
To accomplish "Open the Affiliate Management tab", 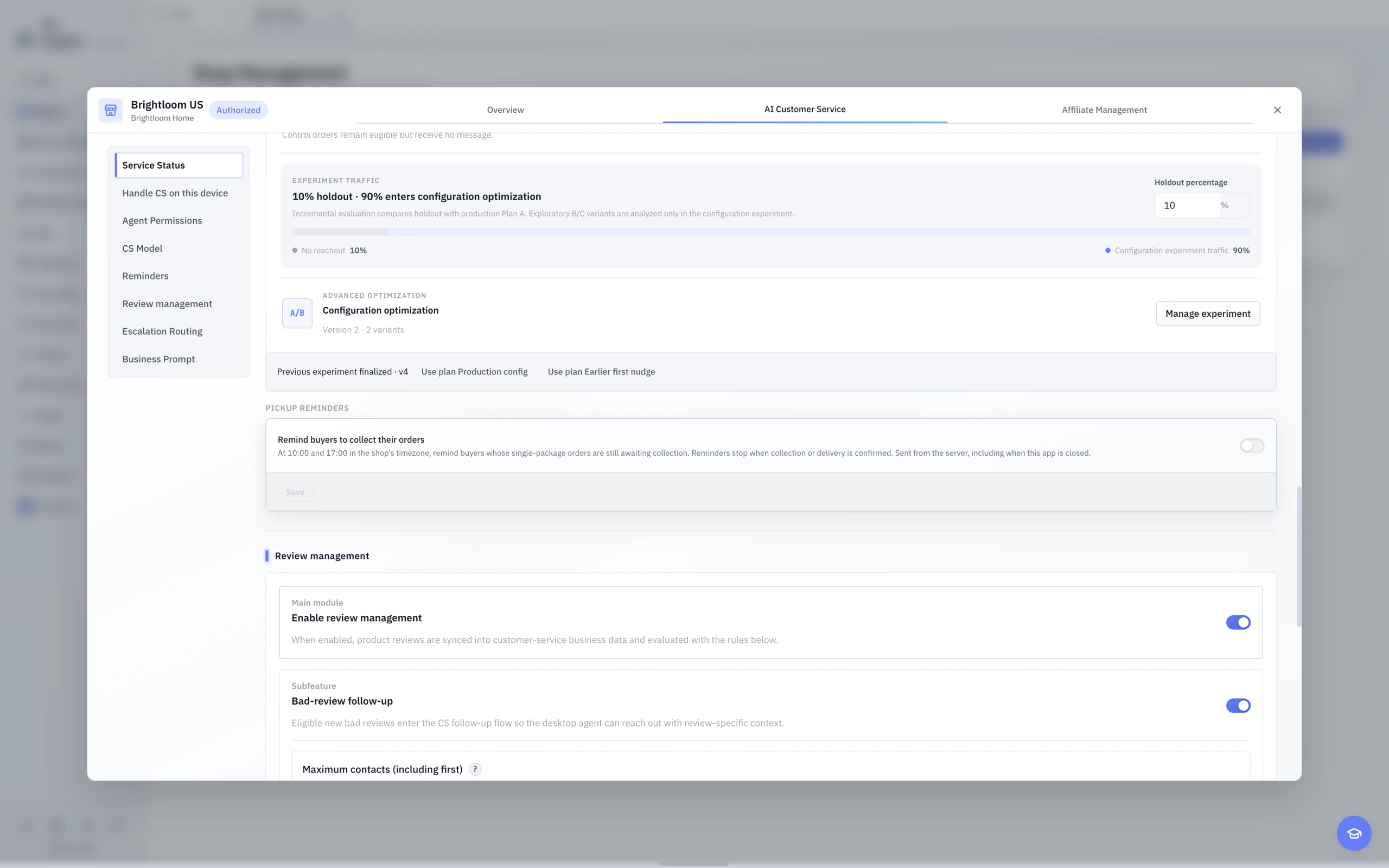I will pos(1104,110).
